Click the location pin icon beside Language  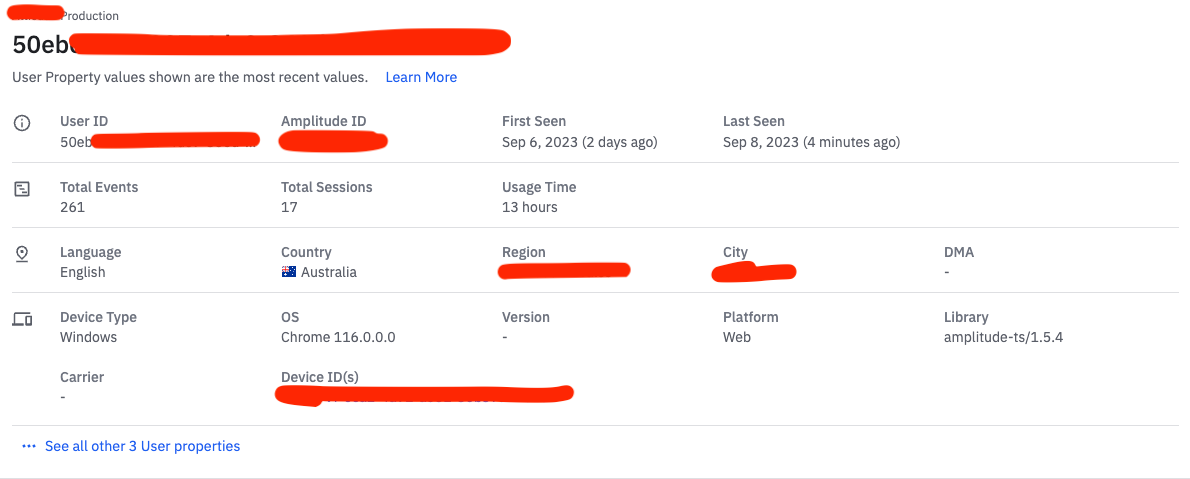click(23, 253)
